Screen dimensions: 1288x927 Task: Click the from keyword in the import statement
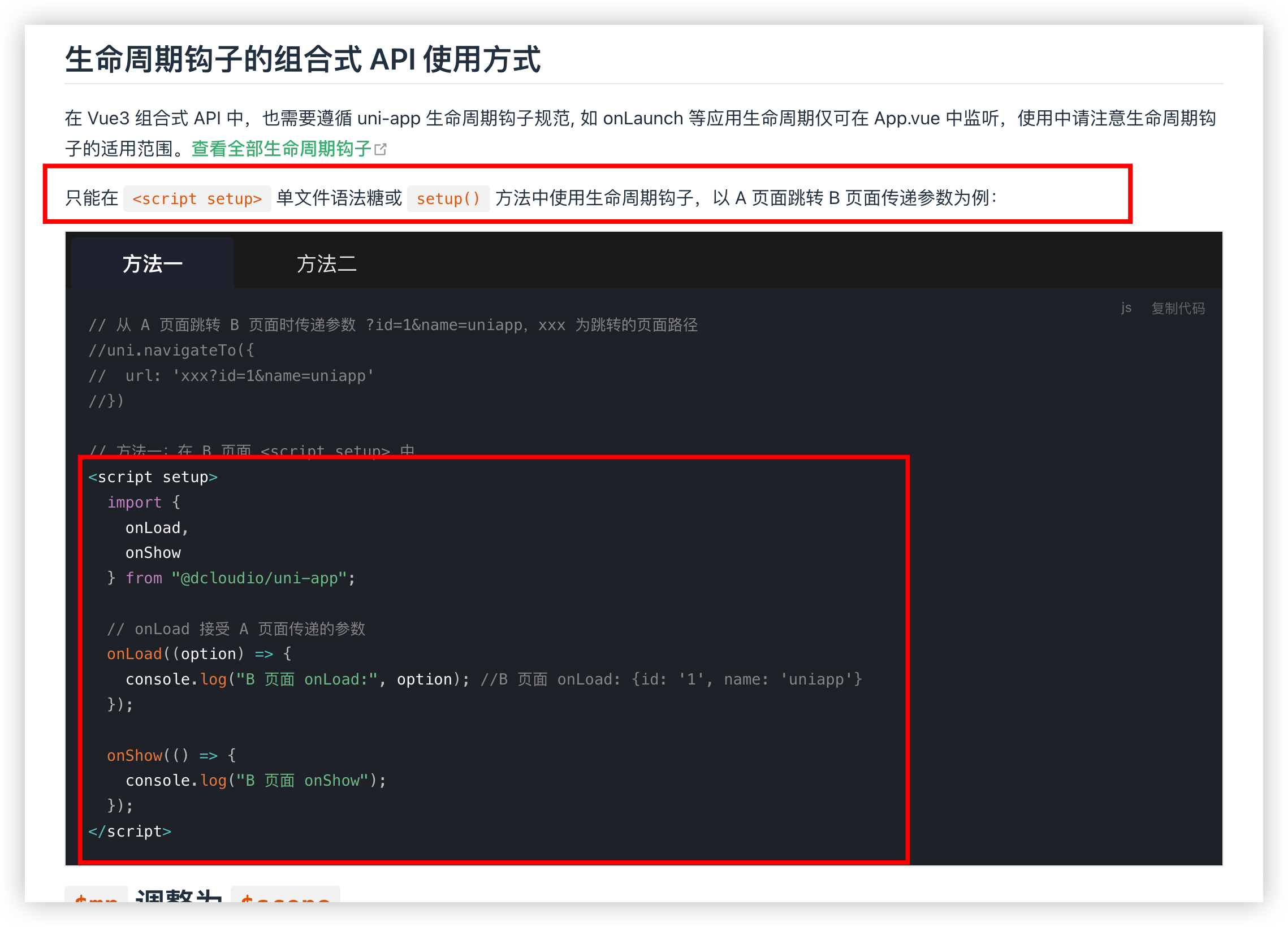[x=144, y=578]
